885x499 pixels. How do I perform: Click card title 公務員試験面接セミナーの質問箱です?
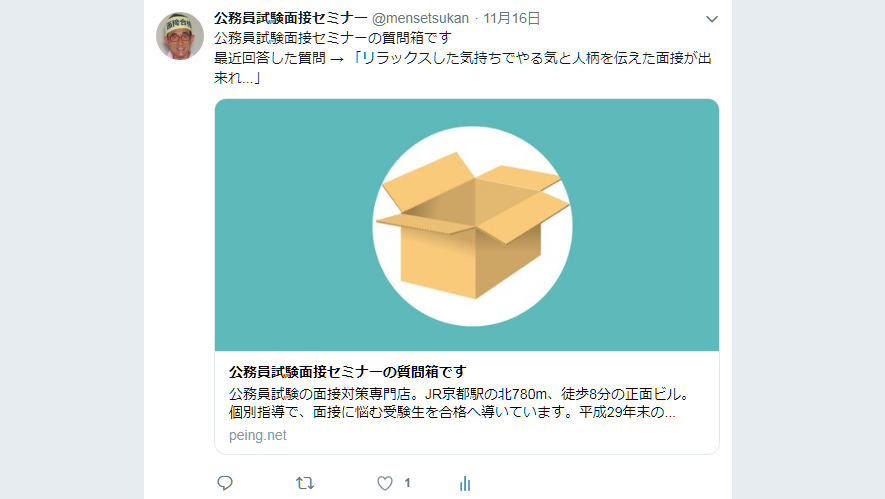348,372
